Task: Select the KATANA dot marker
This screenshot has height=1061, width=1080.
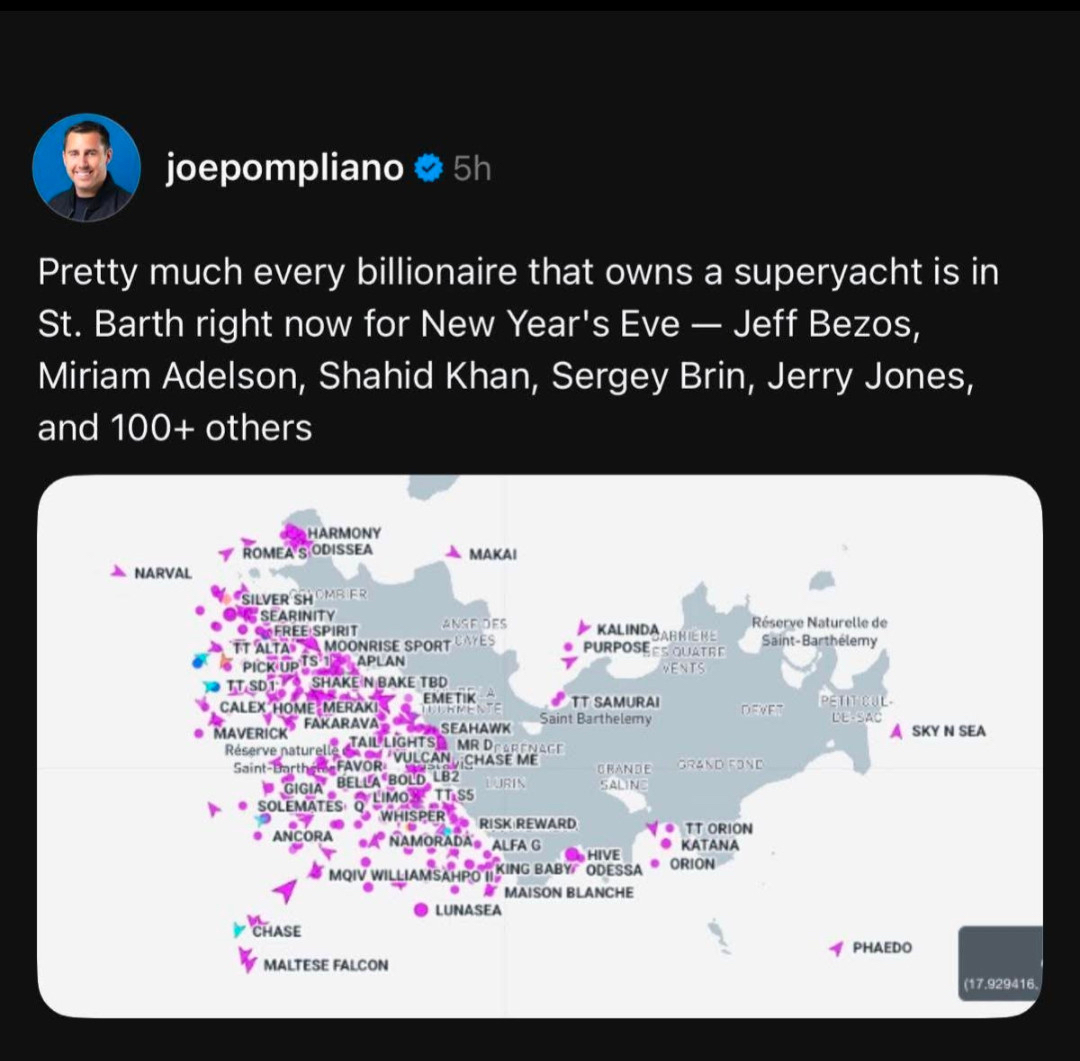Action: pyautogui.click(x=666, y=845)
